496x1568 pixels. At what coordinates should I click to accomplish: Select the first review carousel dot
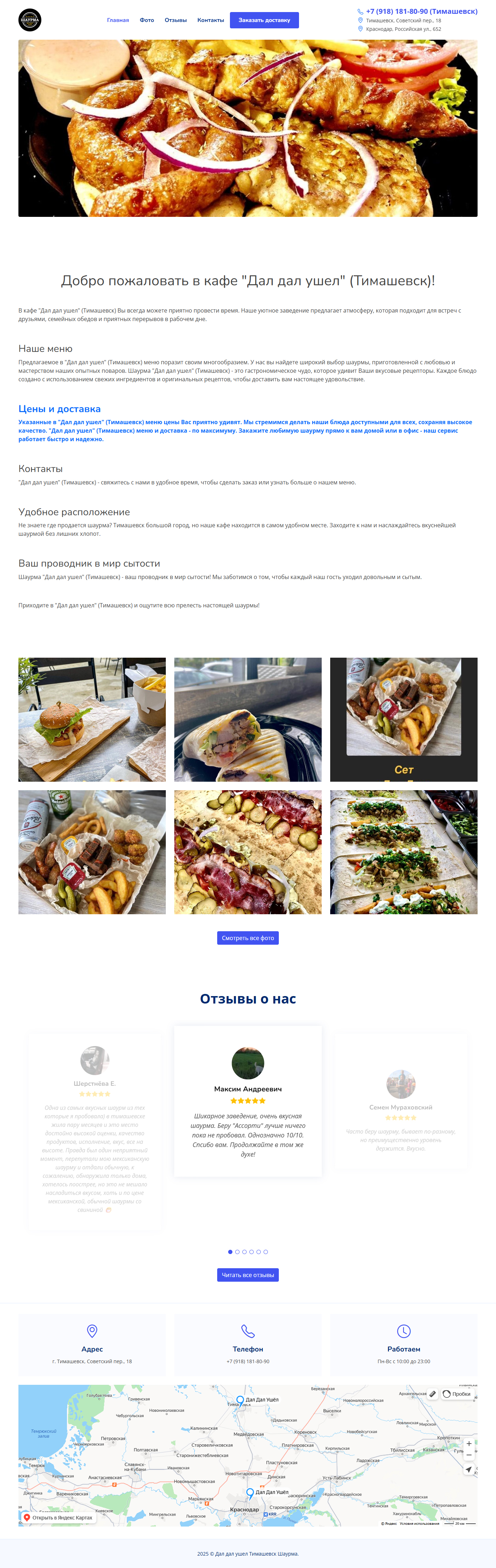point(230,1252)
